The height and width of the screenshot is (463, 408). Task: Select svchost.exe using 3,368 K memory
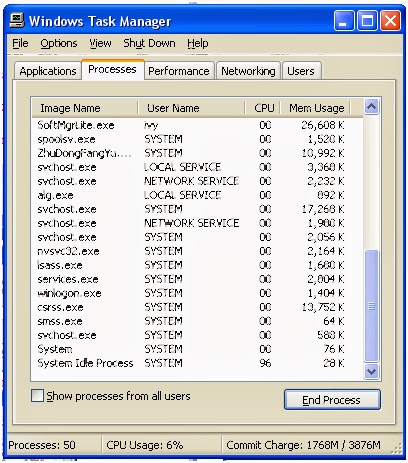[197, 167]
